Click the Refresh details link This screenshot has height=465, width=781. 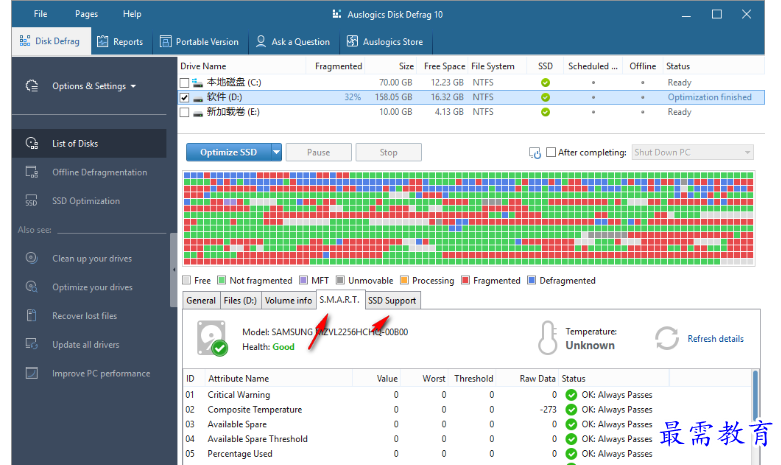715,339
